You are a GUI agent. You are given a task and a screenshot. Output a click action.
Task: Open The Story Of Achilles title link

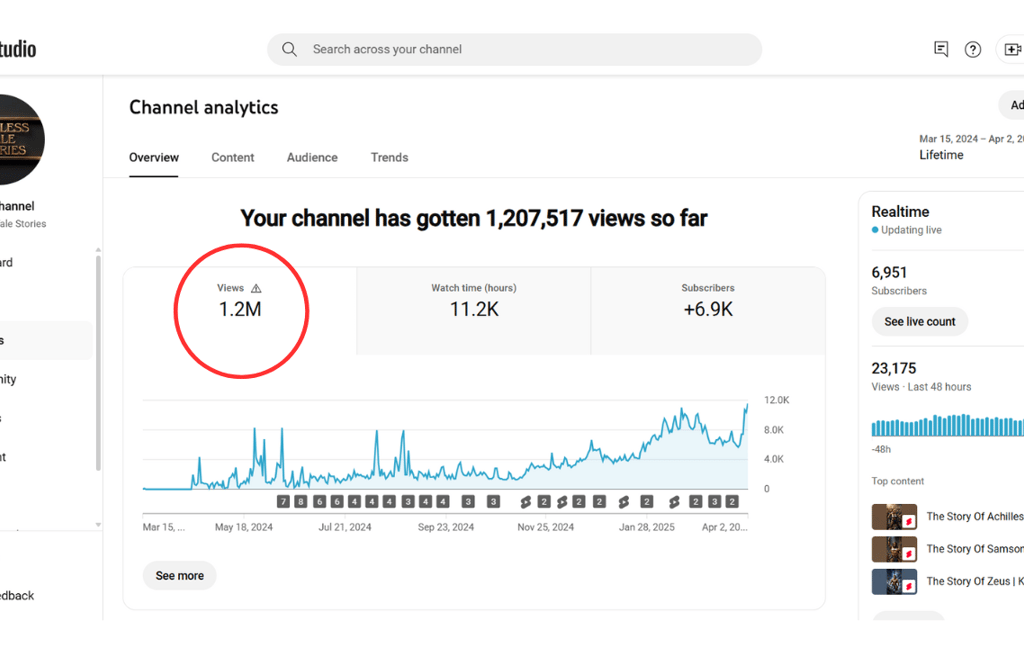coord(975,517)
